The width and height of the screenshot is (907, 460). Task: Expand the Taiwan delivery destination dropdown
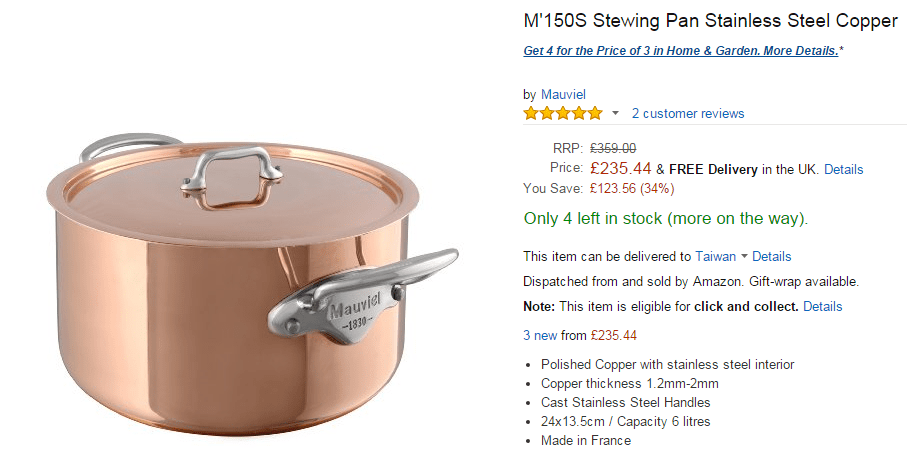(744, 257)
